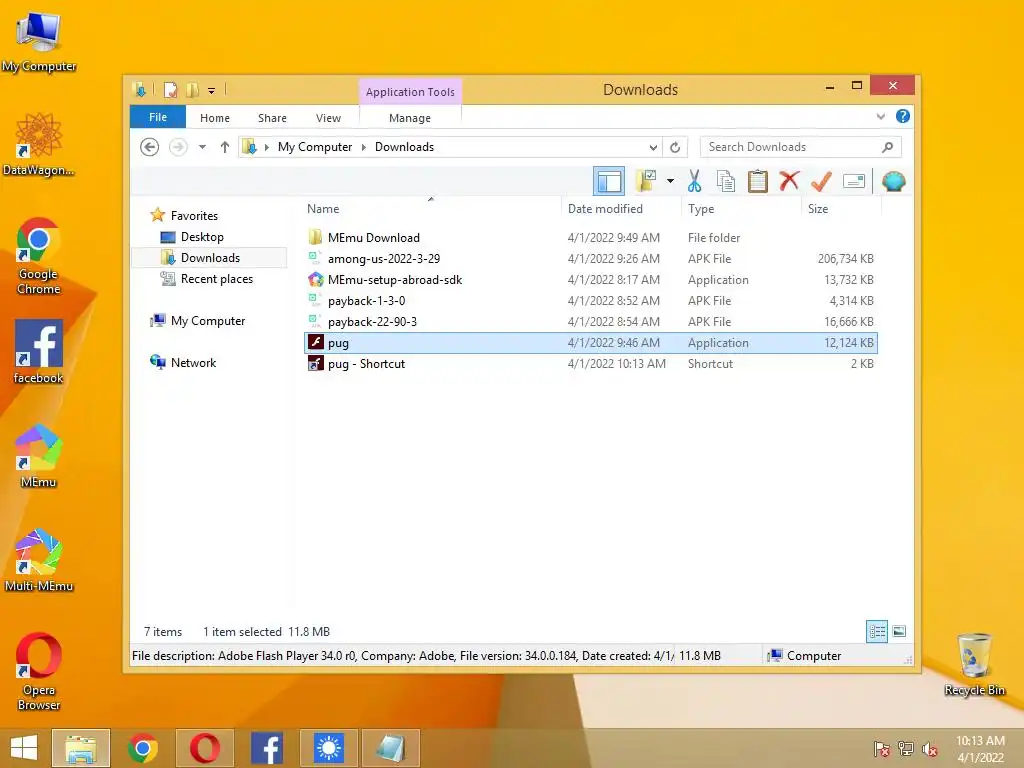Click the Forward navigation arrow
This screenshot has width=1024, height=768.
click(178, 147)
